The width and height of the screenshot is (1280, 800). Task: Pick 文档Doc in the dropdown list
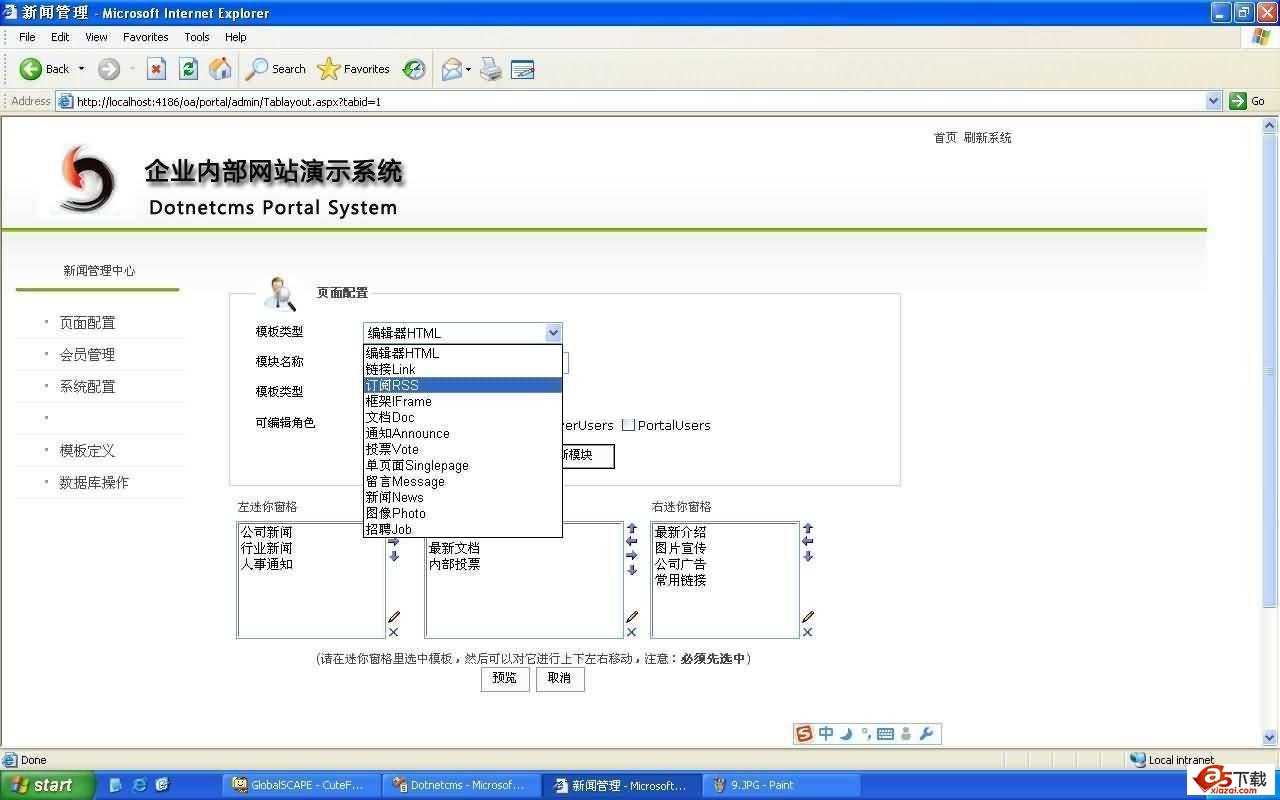click(462, 417)
